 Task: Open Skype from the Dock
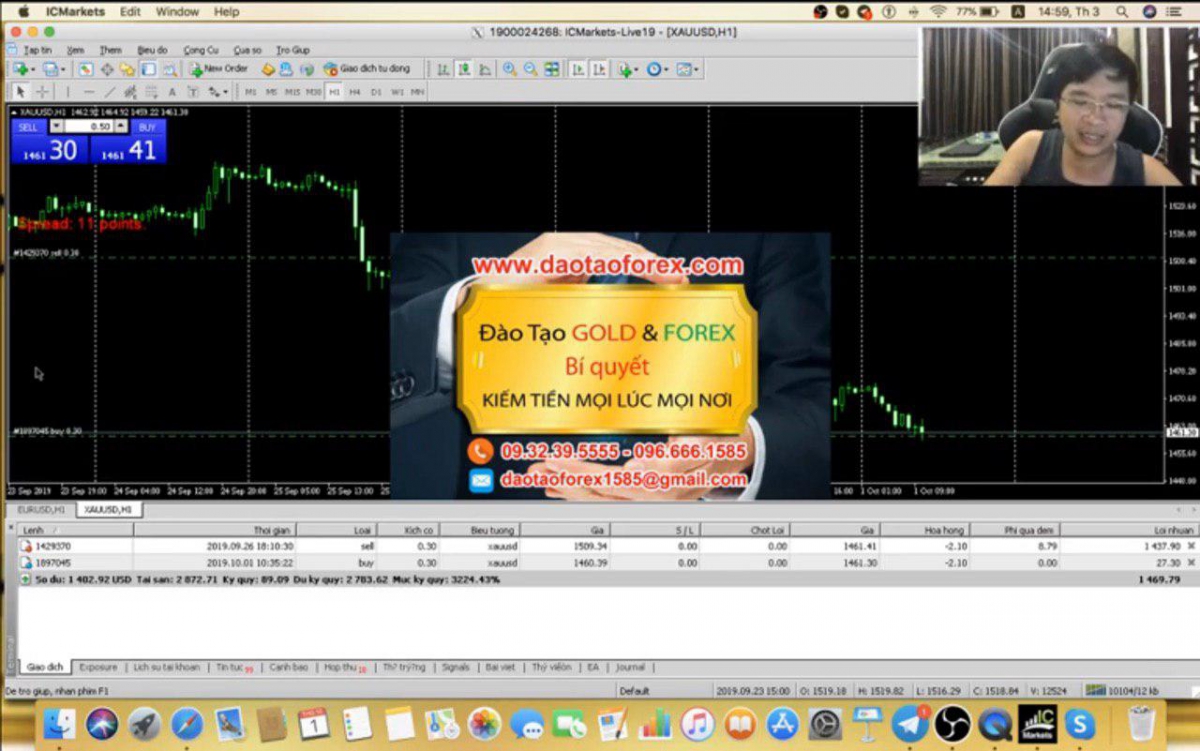(x=1080, y=723)
